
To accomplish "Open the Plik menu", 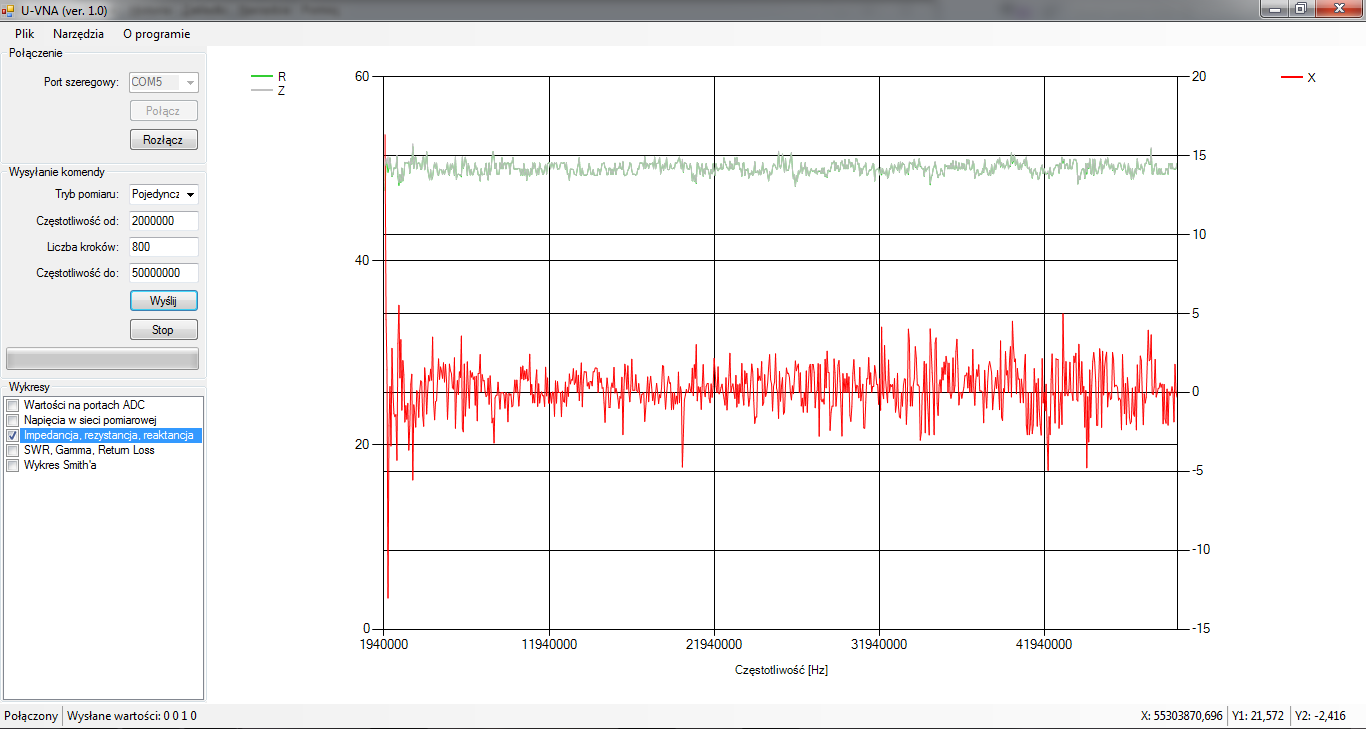I will click(24, 33).
